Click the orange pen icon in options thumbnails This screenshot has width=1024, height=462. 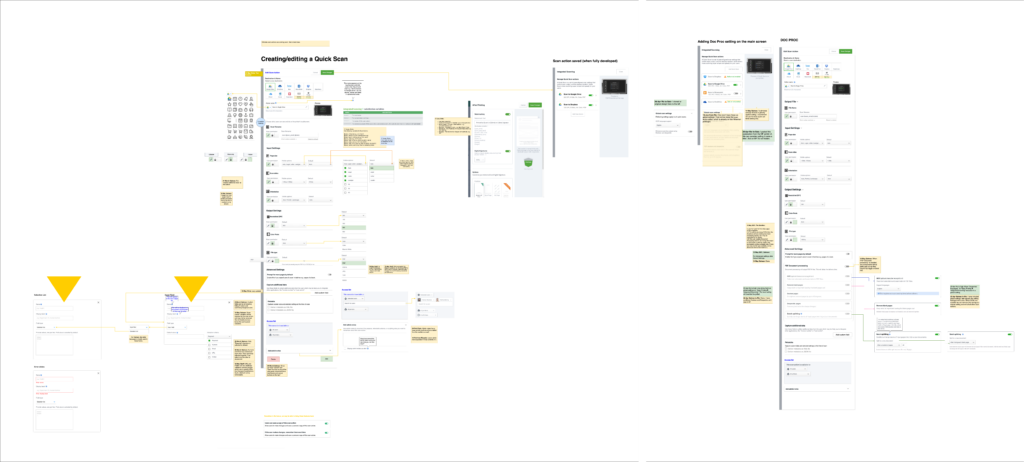coord(508,187)
